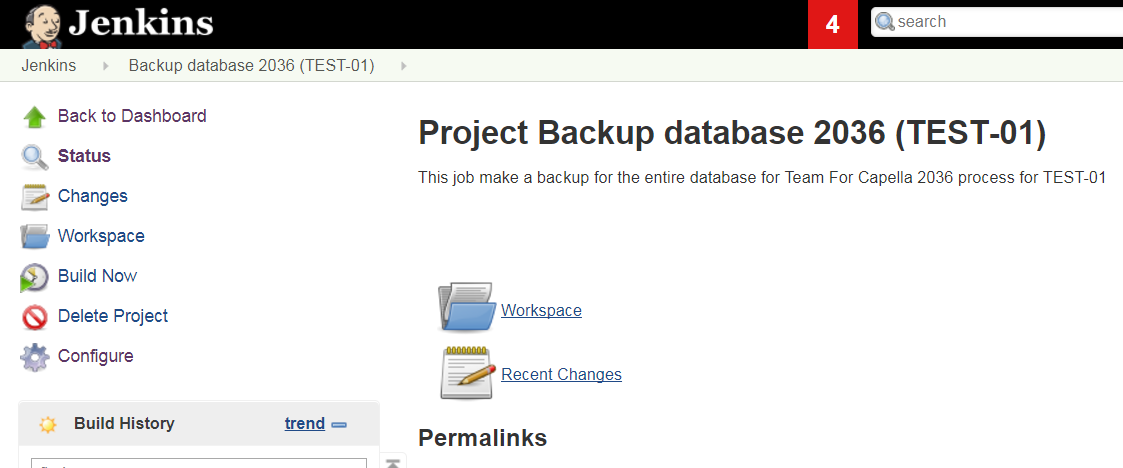Click the large Workspace folder icon
The height and width of the screenshot is (468, 1123).
[x=467, y=307]
